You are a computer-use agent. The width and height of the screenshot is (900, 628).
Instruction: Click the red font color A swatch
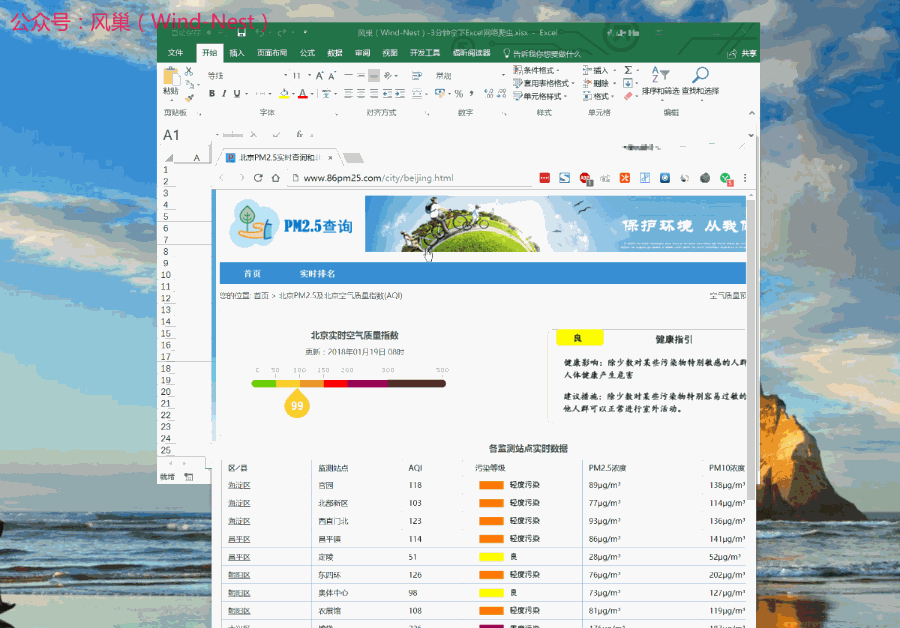click(302, 94)
